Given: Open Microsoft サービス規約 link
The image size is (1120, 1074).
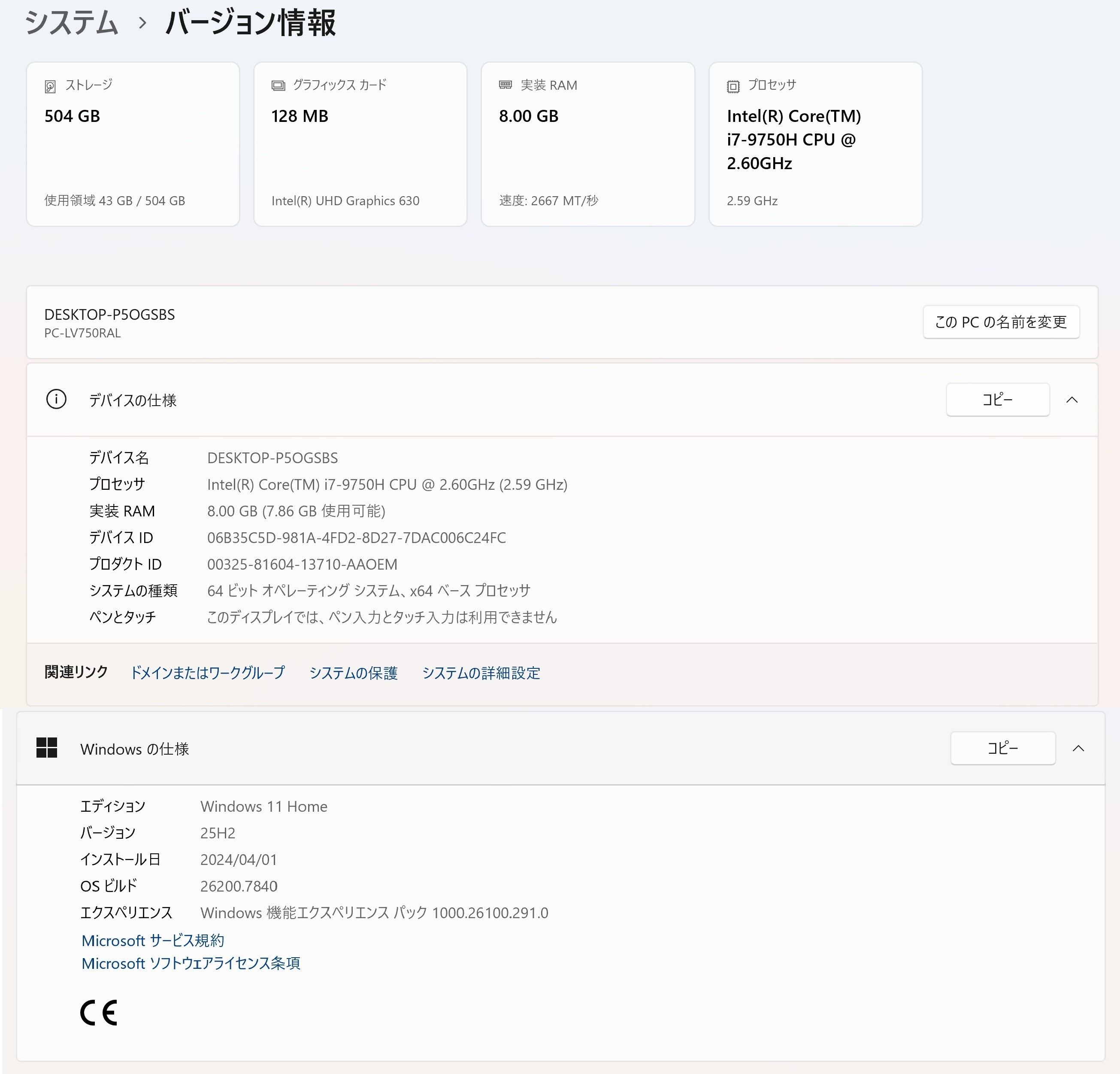Looking at the screenshot, I should pyautogui.click(x=153, y=940).
